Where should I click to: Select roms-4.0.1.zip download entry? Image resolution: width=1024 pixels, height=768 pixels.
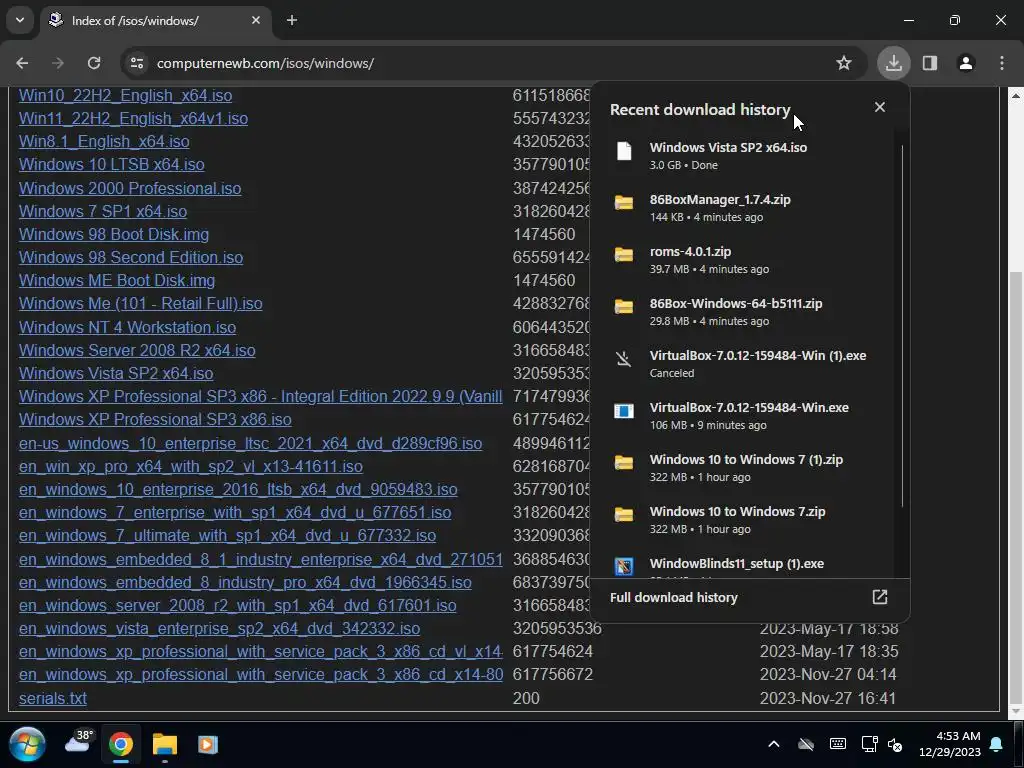(744, 259)
